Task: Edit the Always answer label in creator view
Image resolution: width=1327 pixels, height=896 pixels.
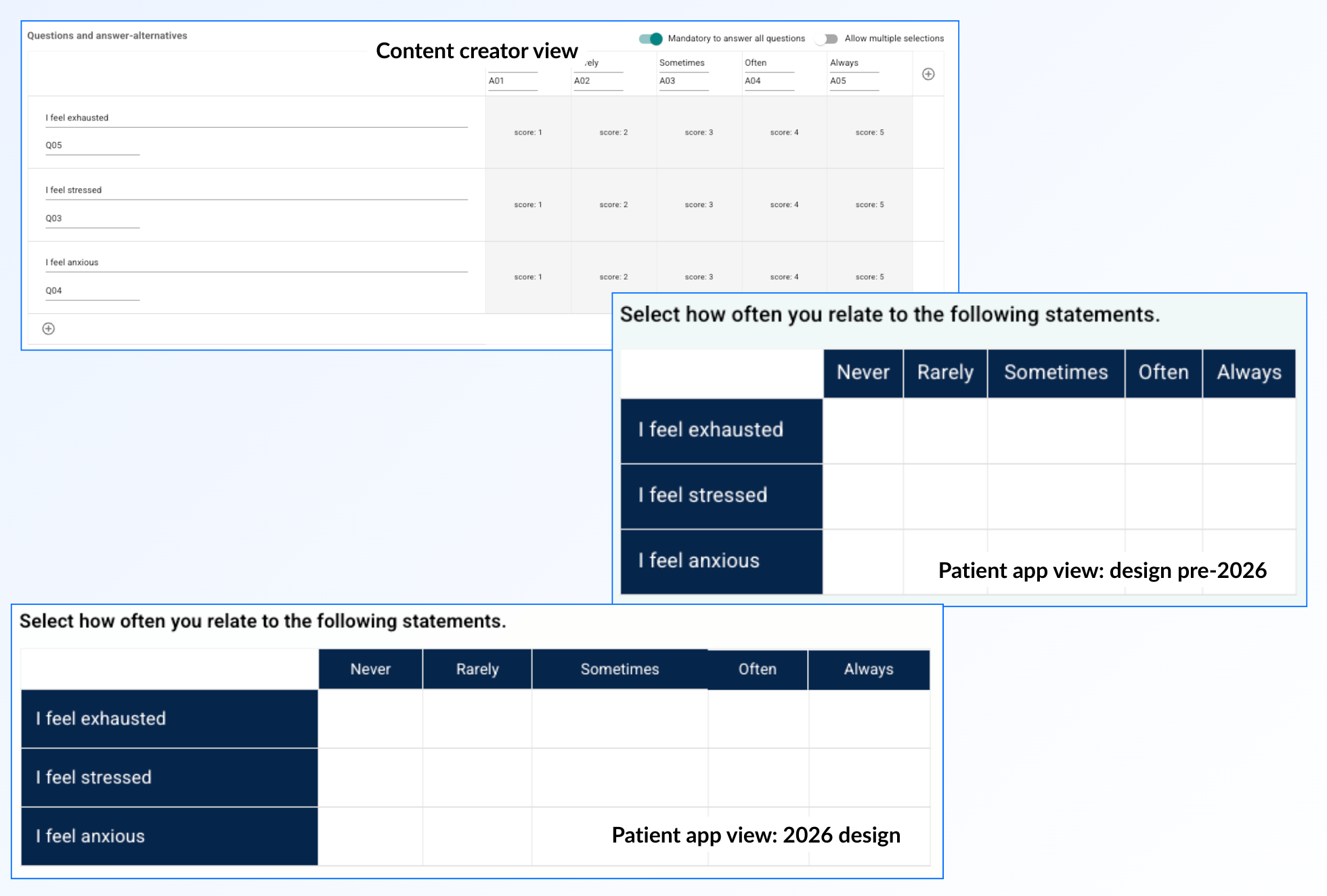Action: (853, 63)
